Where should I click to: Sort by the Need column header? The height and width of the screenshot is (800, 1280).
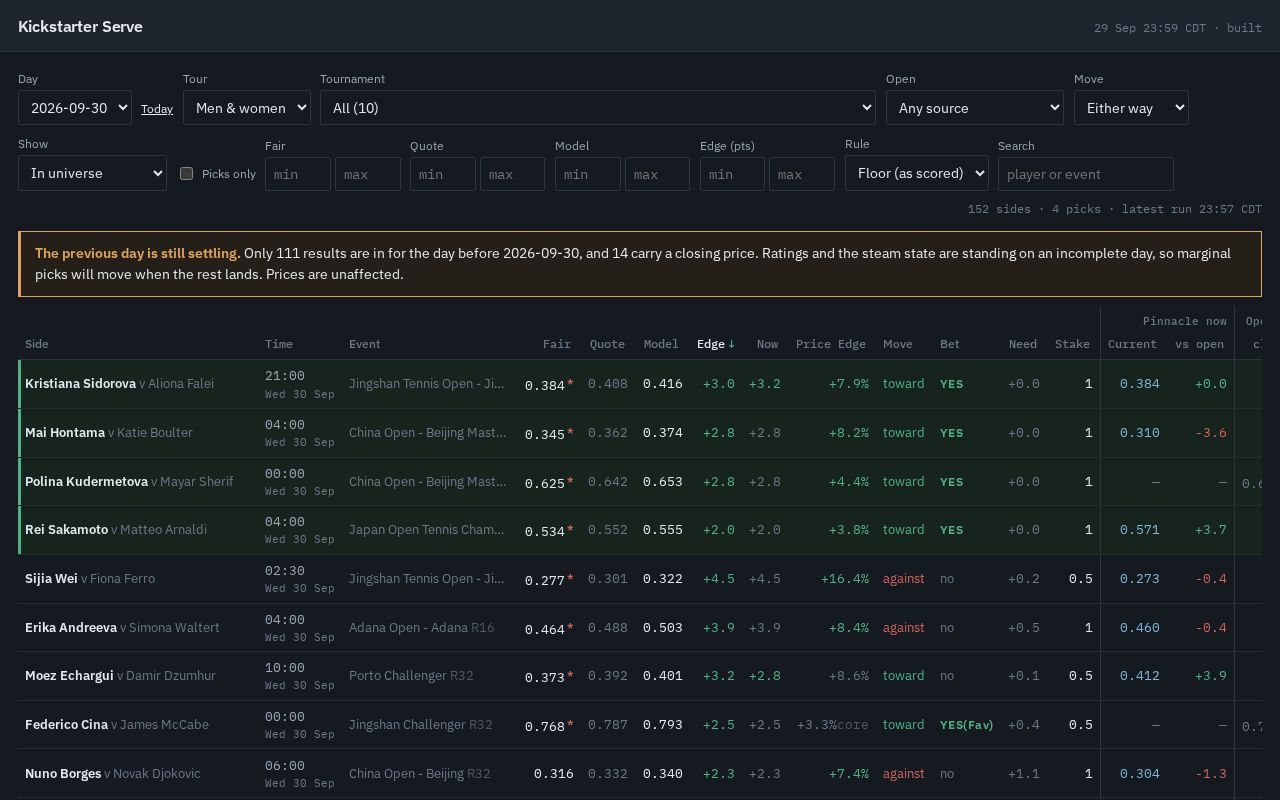(x=1023, y=344)
